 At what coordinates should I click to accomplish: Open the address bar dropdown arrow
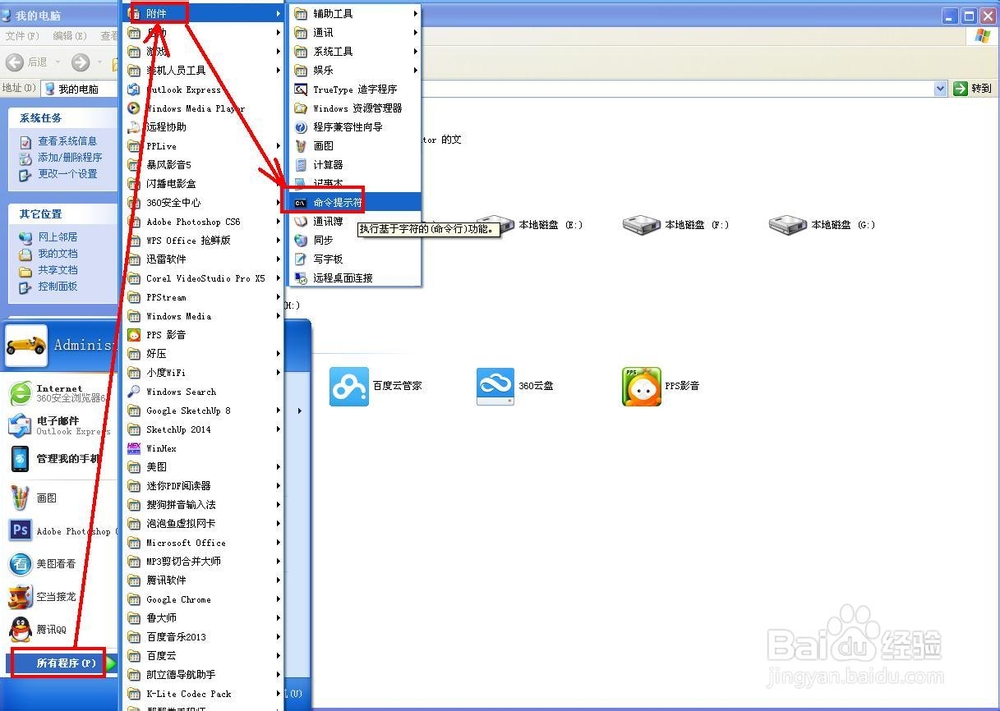coord(940,89)
